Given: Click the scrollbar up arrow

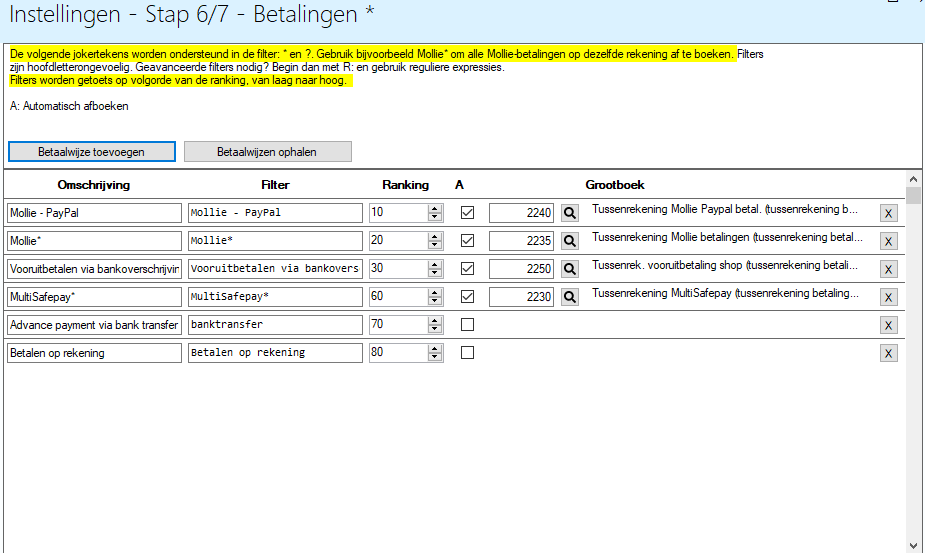Looking at the screenshot, I should (x=913, y=179).
